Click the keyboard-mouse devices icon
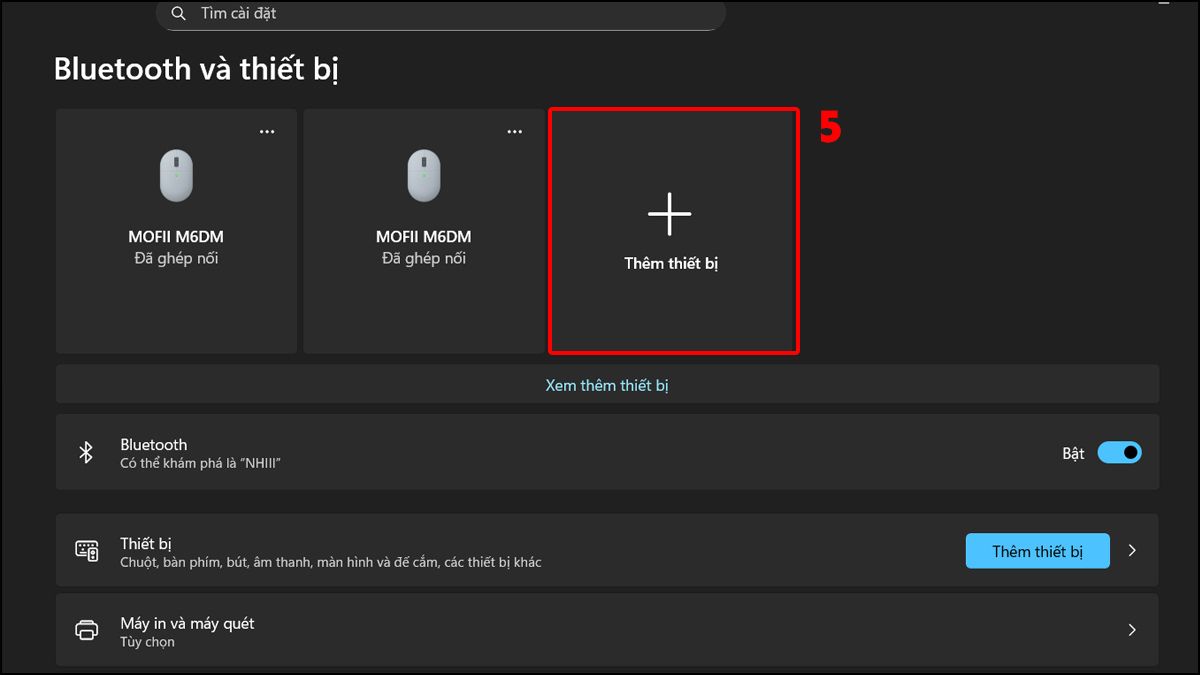 tap(87, 550)
